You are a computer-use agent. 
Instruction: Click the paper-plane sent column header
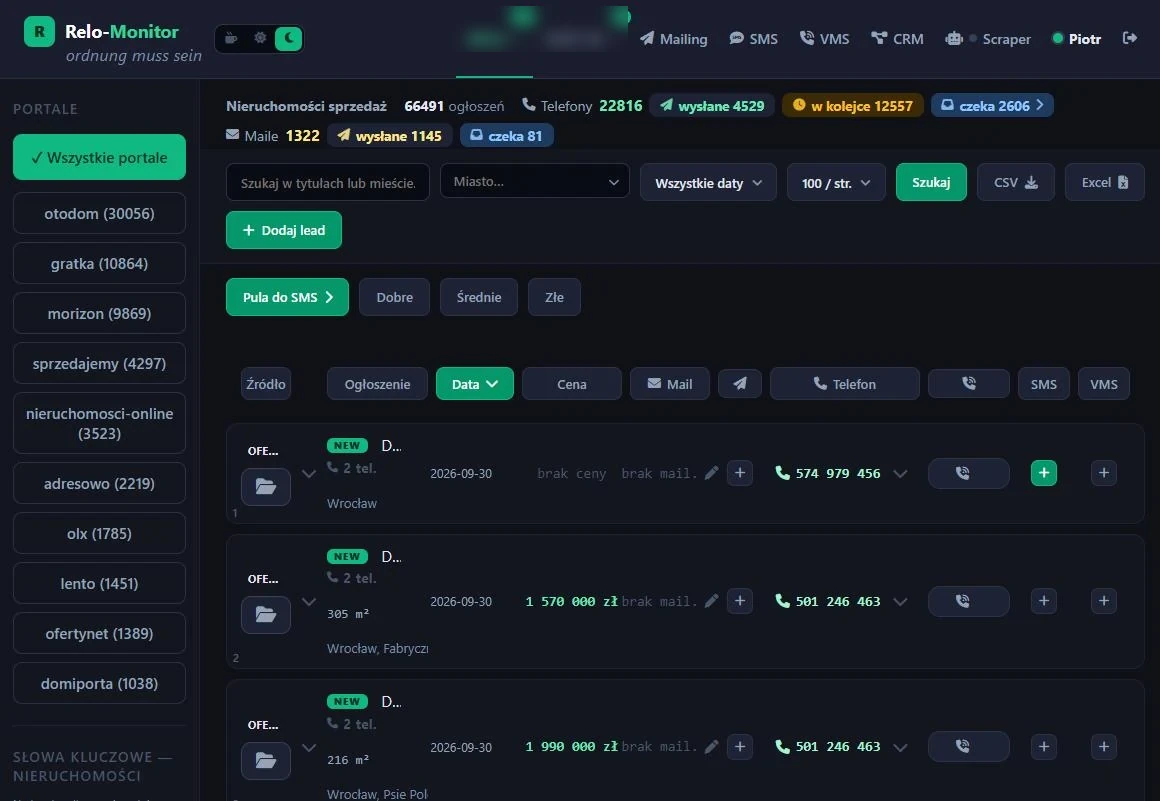click(x=740, y=383)
